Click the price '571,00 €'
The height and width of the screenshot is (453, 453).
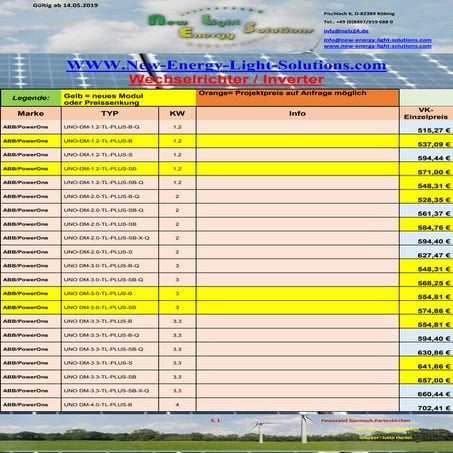(x=434, y=172)
